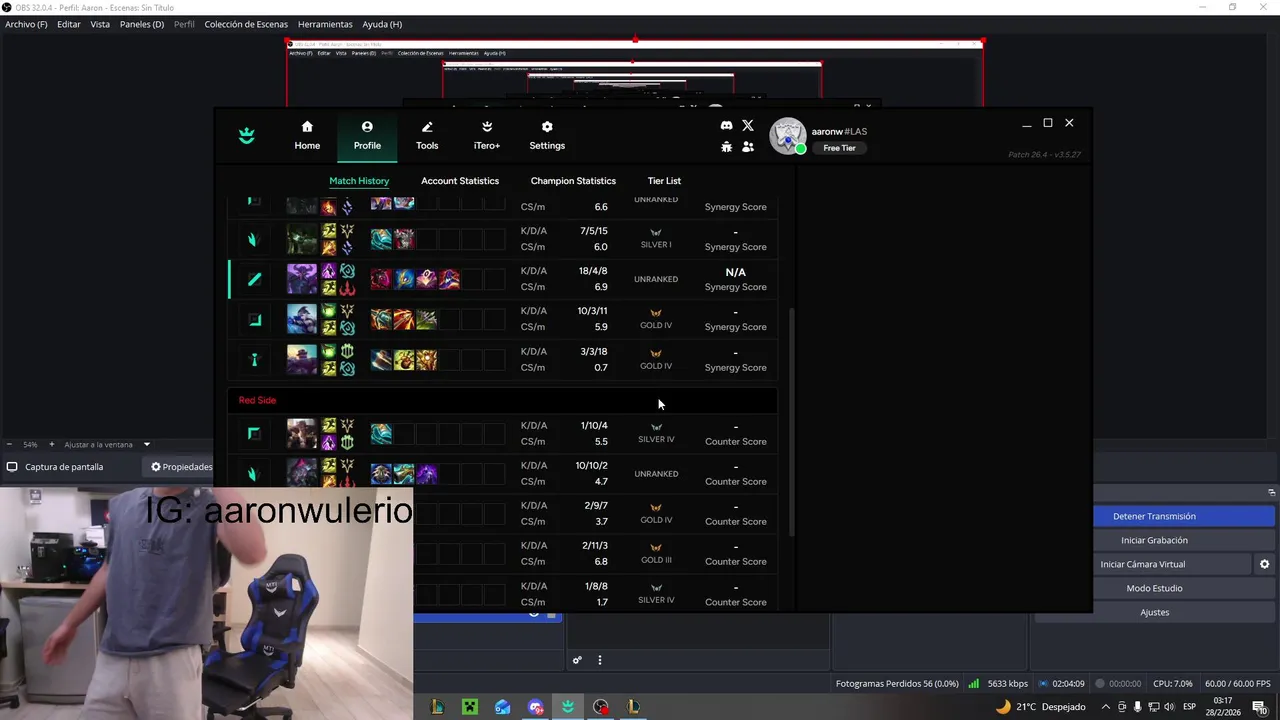Viewport: 1280px width, 720px height.
Task: Click the match list scrollbar
Action: (793, 420)
